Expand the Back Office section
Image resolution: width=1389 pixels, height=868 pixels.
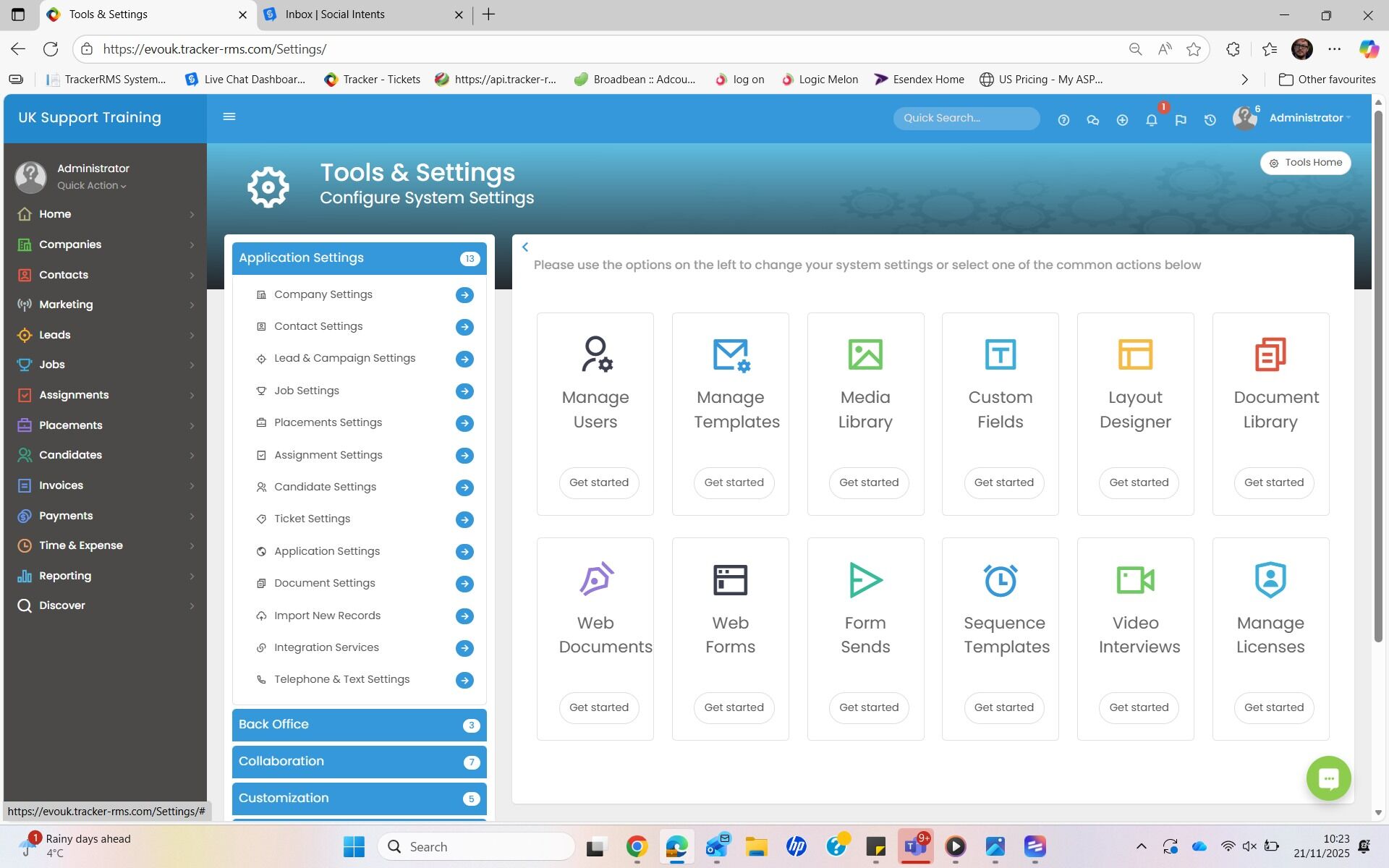[x=359, y=725]
